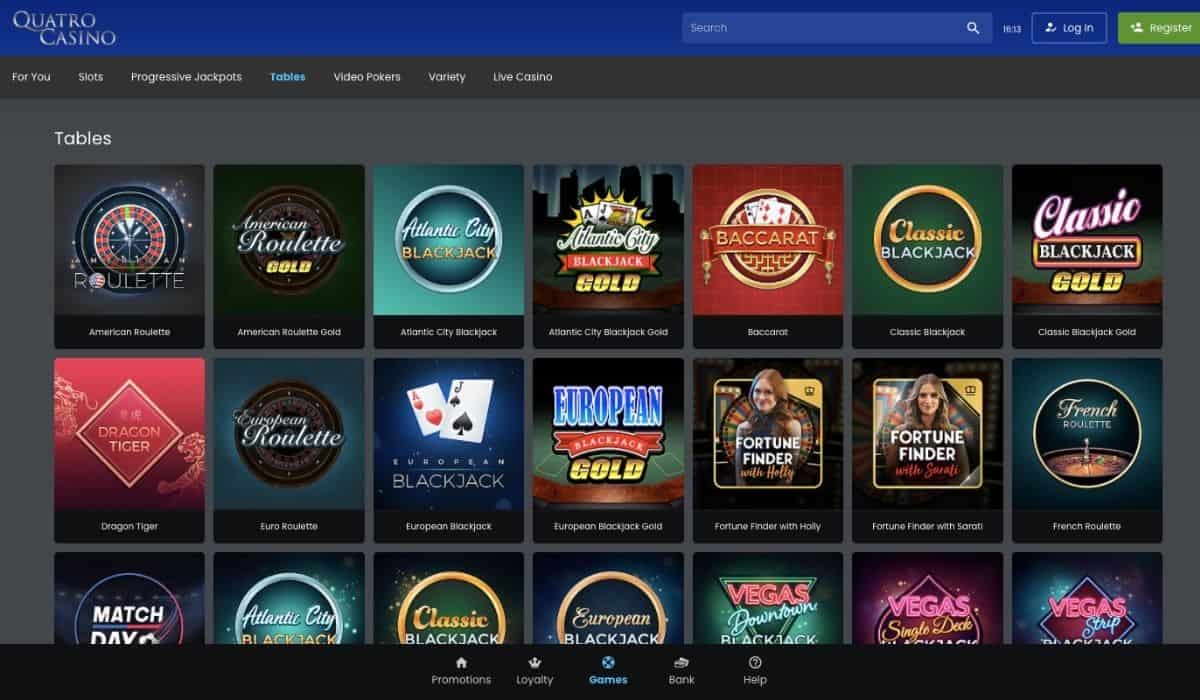Screen dimensions: 1200x700
Task: Open the Progressive Jackpots tab
Action: click(186, 77)
